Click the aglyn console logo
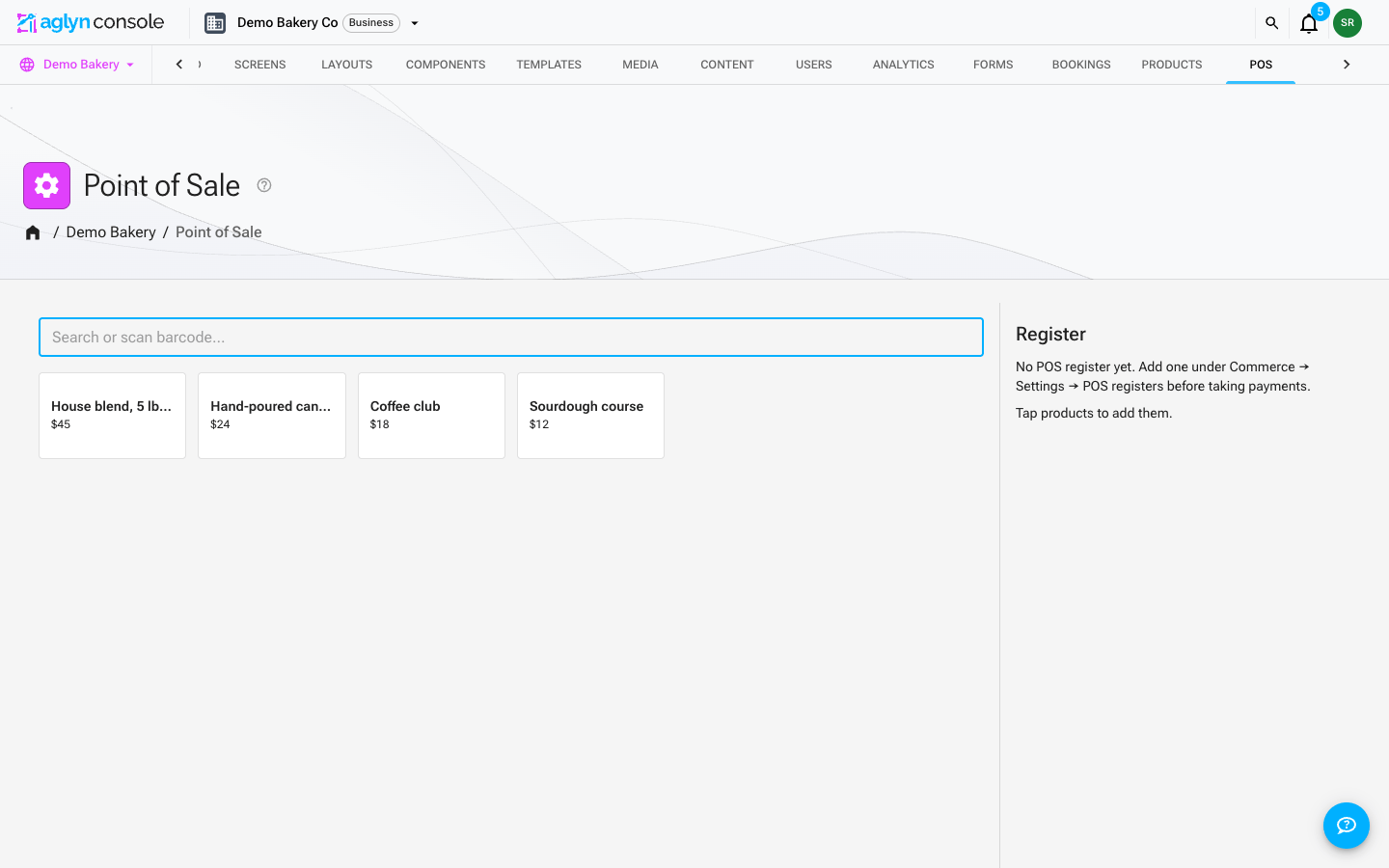The width and height of the screenshot is (1389, 868). pos(91,22)
